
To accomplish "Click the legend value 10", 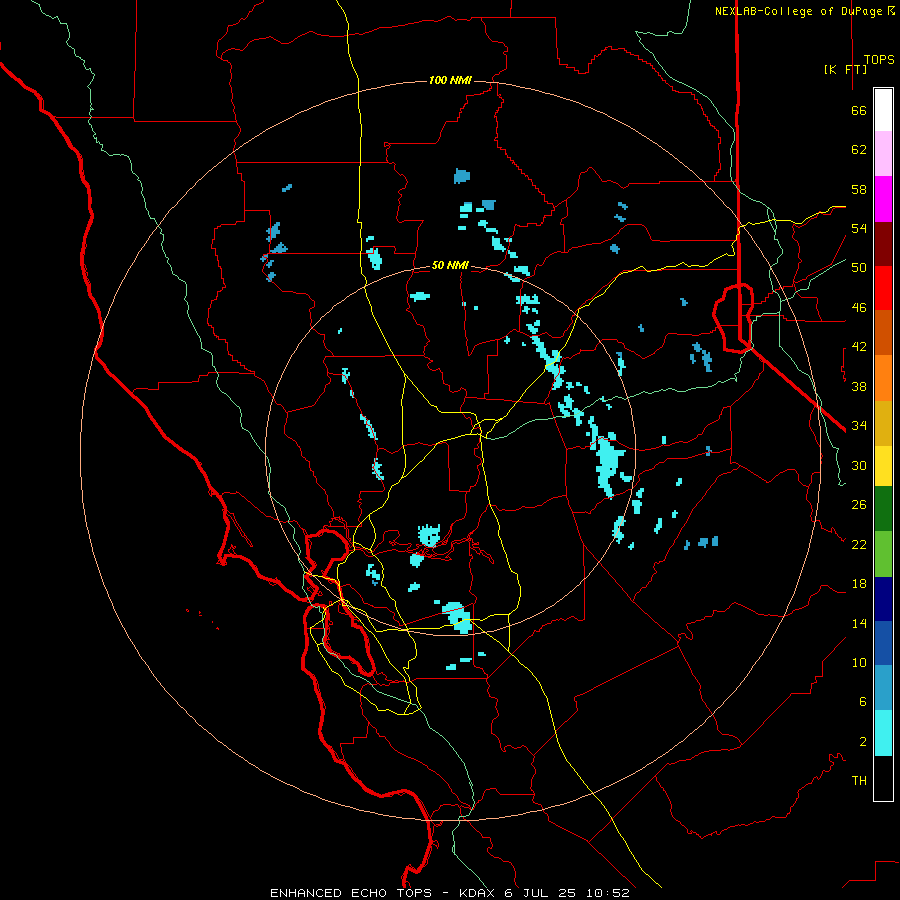I will pos(859,662).
